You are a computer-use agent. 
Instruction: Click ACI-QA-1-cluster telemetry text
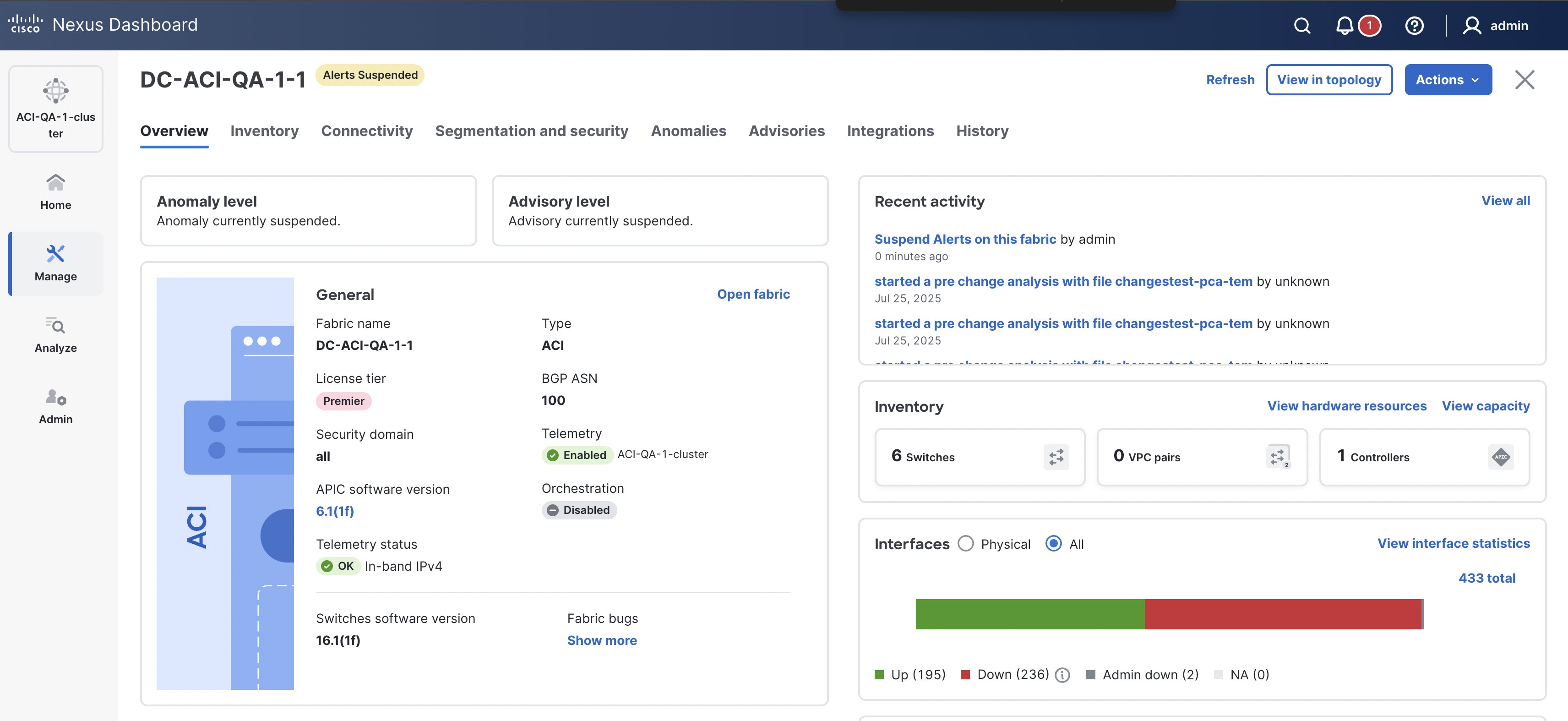point(663,454)
